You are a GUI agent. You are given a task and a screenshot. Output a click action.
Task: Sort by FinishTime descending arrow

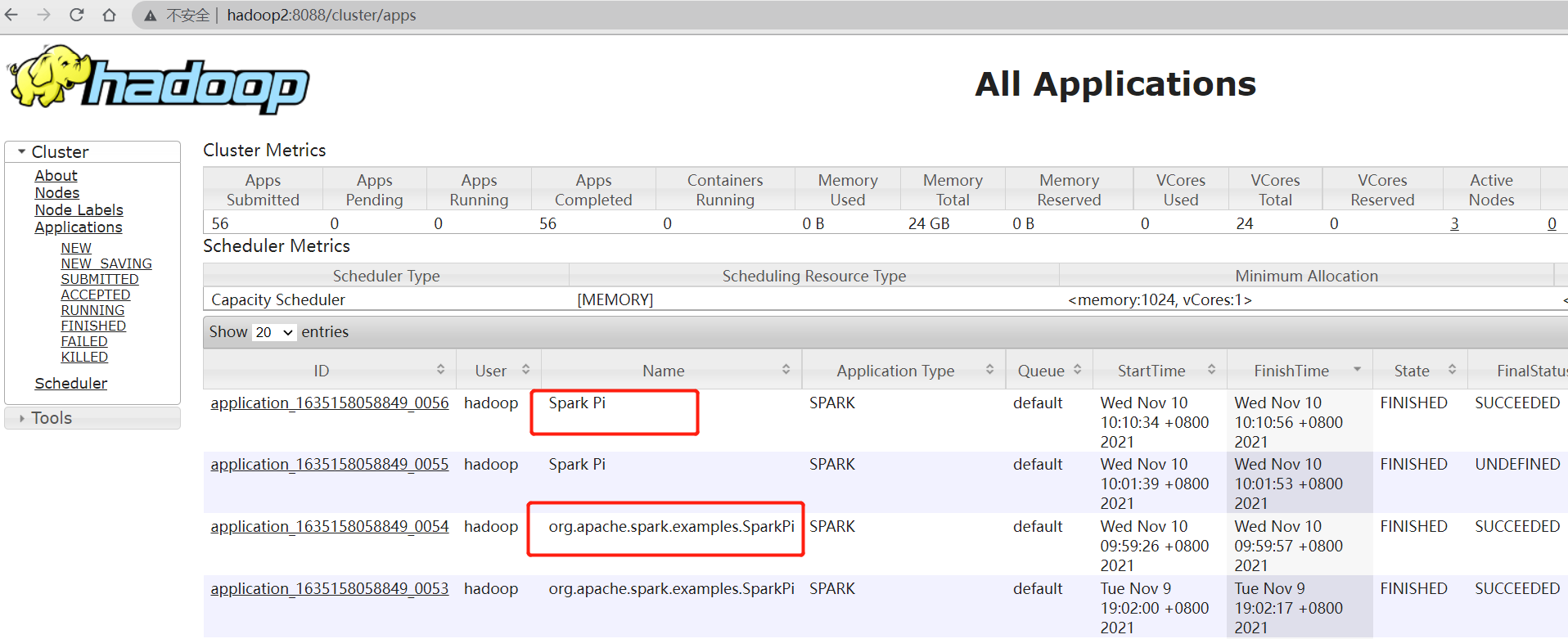(x=1357, y=370)
